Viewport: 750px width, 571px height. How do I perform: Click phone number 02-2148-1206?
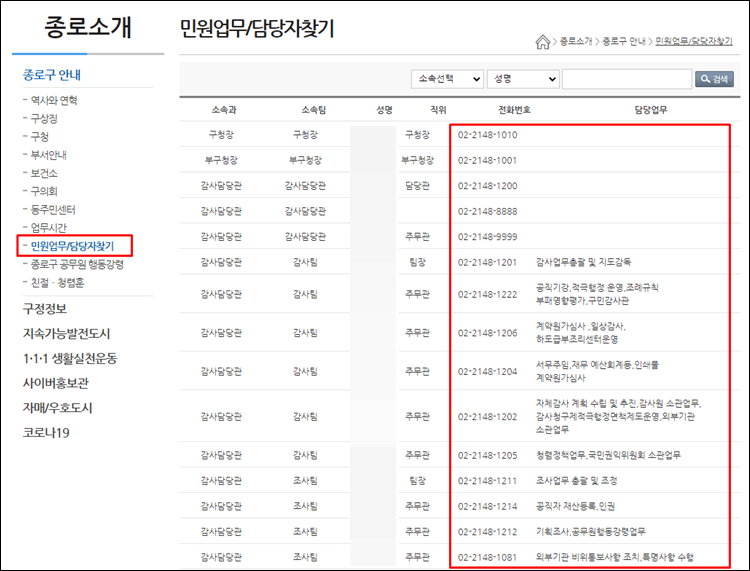pyautogui.click(x=487, y=333)
